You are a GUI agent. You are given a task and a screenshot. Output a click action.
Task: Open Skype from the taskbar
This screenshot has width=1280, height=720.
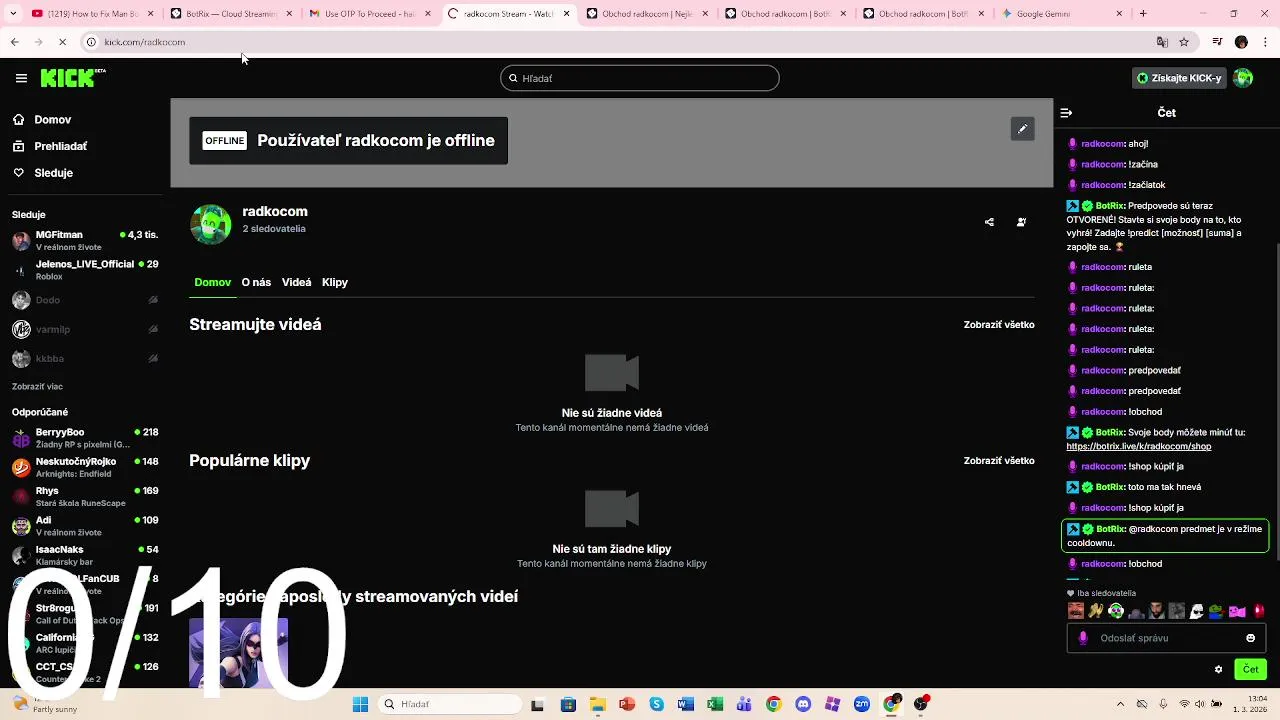[657, 704]
